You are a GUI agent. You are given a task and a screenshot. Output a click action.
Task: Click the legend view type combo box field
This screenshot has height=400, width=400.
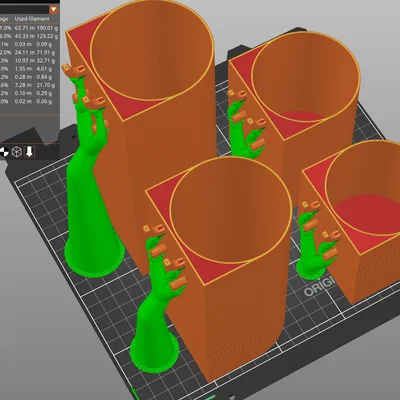click(x=29, y=9)
